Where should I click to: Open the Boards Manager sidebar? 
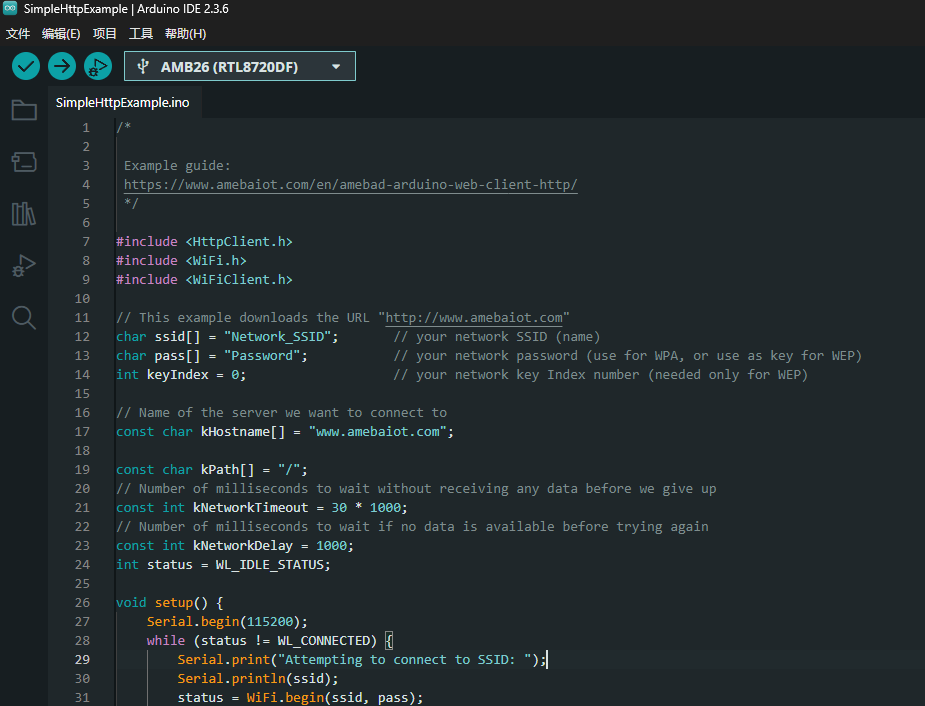24,162
